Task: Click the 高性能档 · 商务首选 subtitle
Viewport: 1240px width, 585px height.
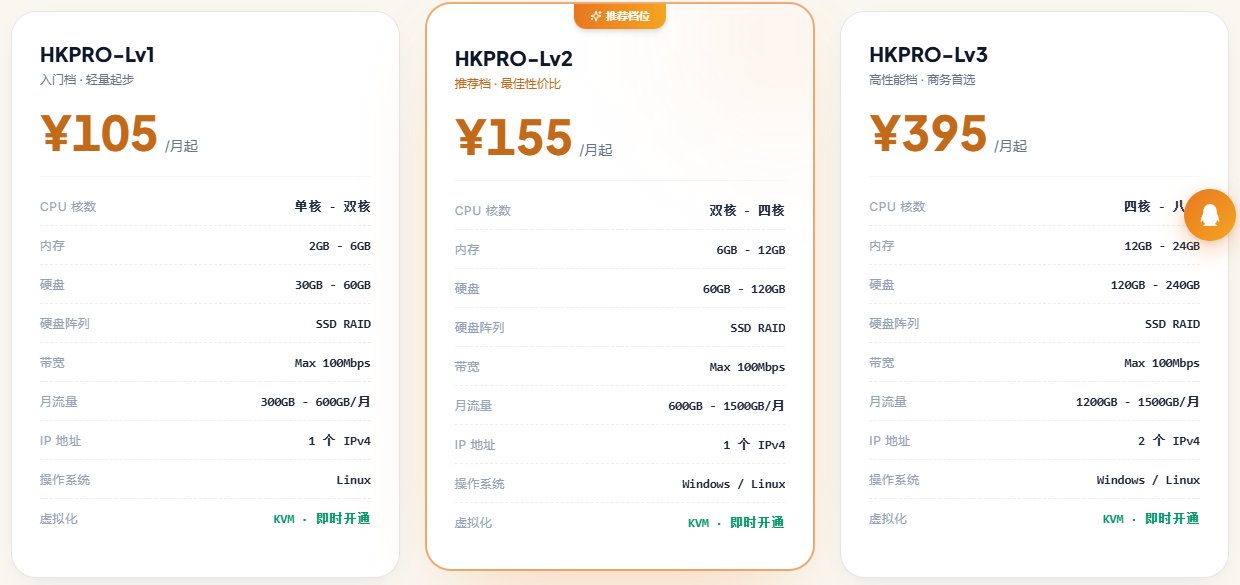Action: pos(922,80)
